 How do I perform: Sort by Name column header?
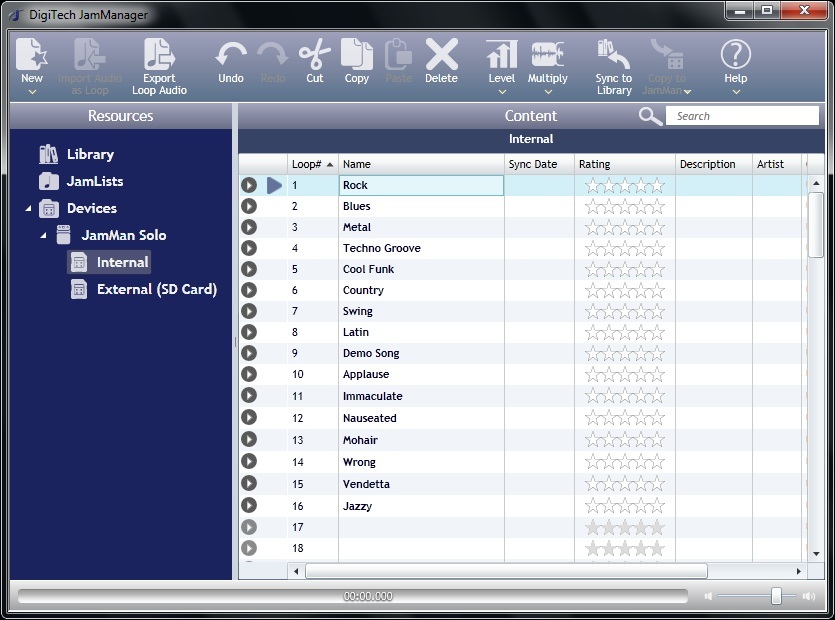pyautogui.click(x=421, y=164)
